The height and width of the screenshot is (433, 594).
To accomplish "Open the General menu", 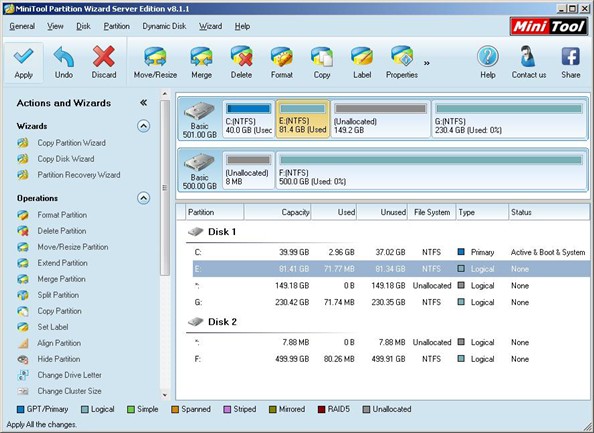I will tap(22, 26).
